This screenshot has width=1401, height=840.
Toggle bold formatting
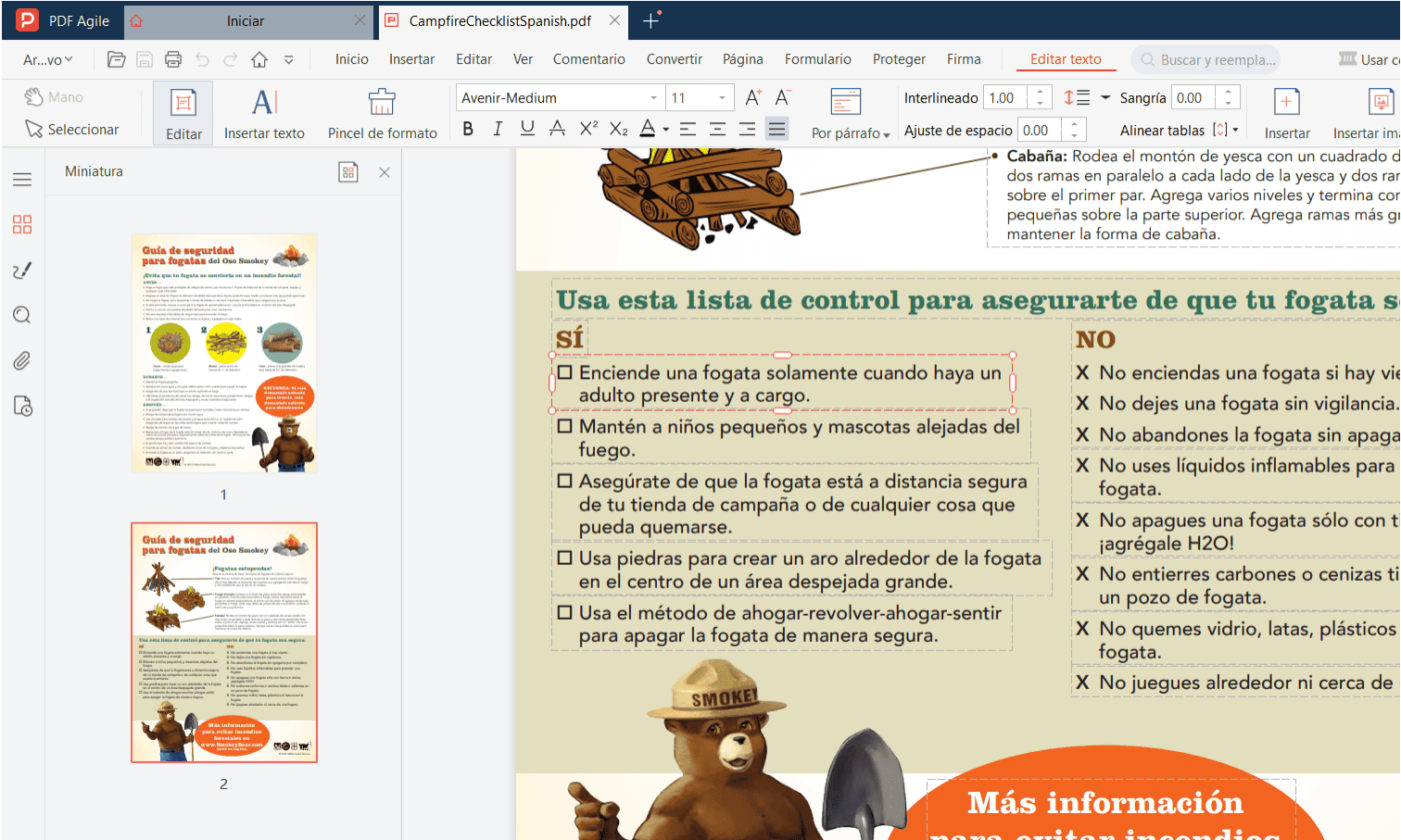click(468, 129)
